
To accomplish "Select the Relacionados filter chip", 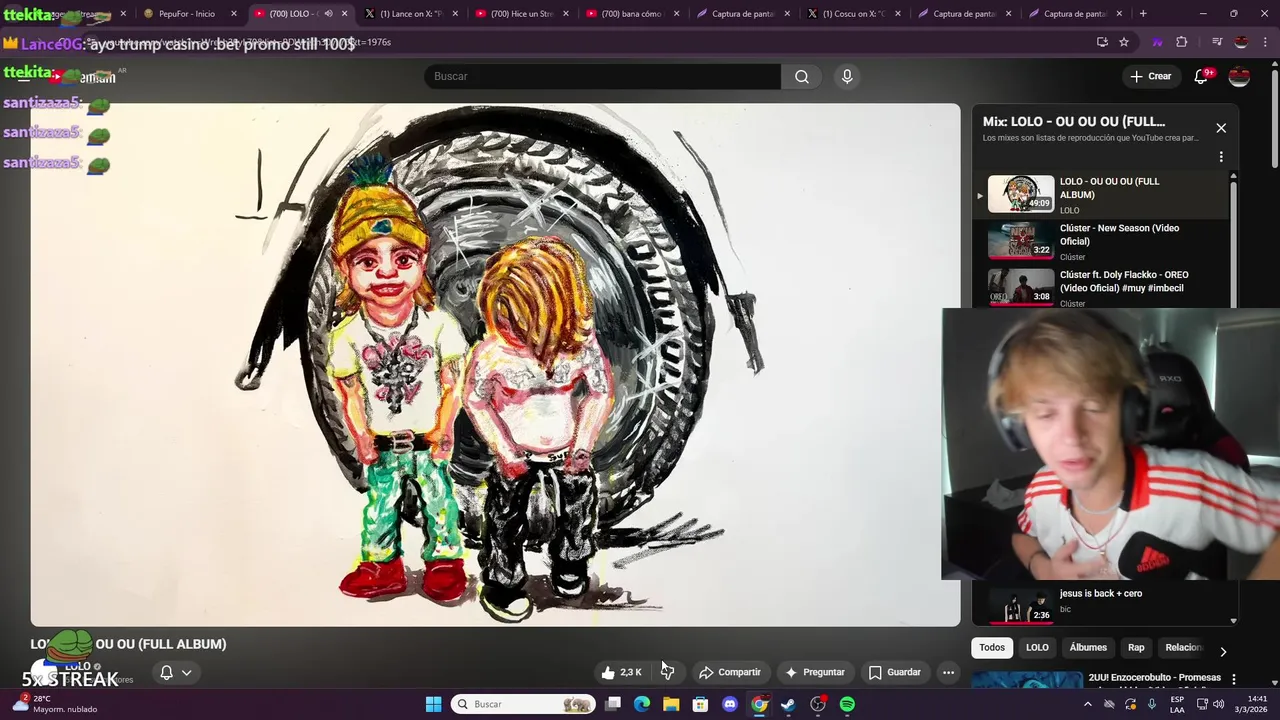I will [x=1183, y=647].
